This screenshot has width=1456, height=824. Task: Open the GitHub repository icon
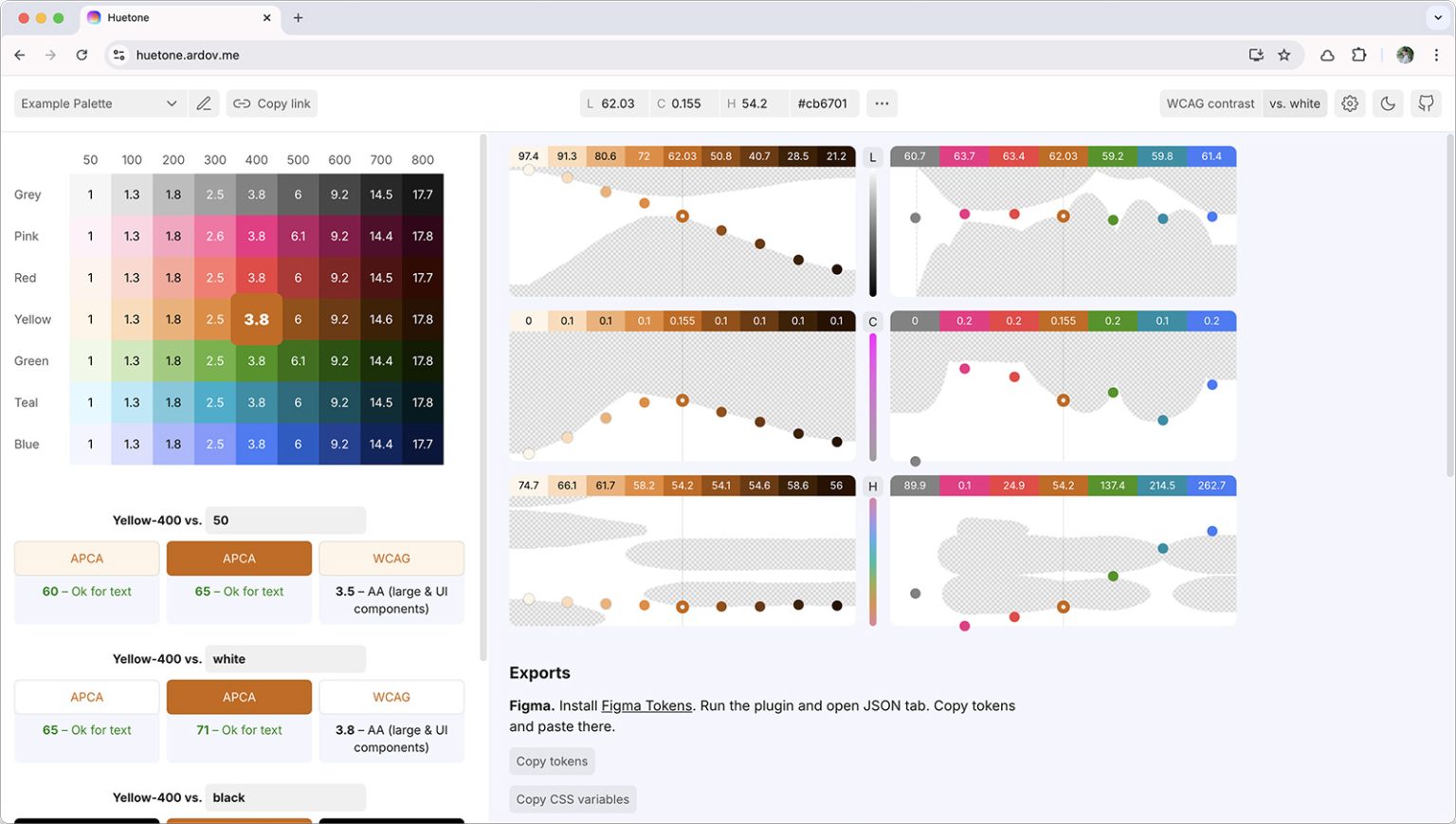click(1426, 103)
